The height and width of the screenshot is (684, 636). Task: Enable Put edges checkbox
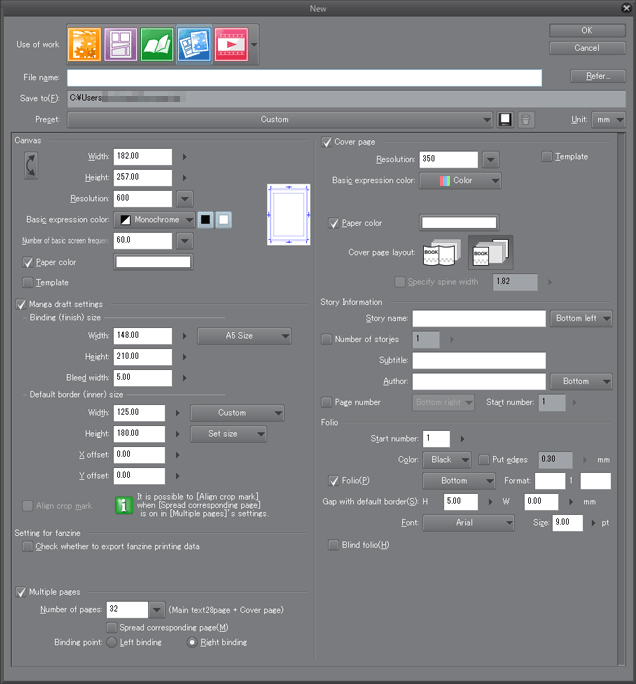pyautogui.click(x=484, y=460)
